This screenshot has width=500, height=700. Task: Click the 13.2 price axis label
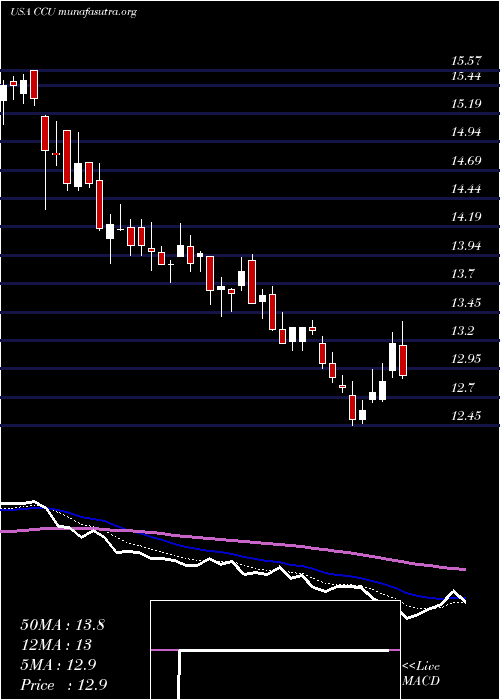(x=463, y=331)
